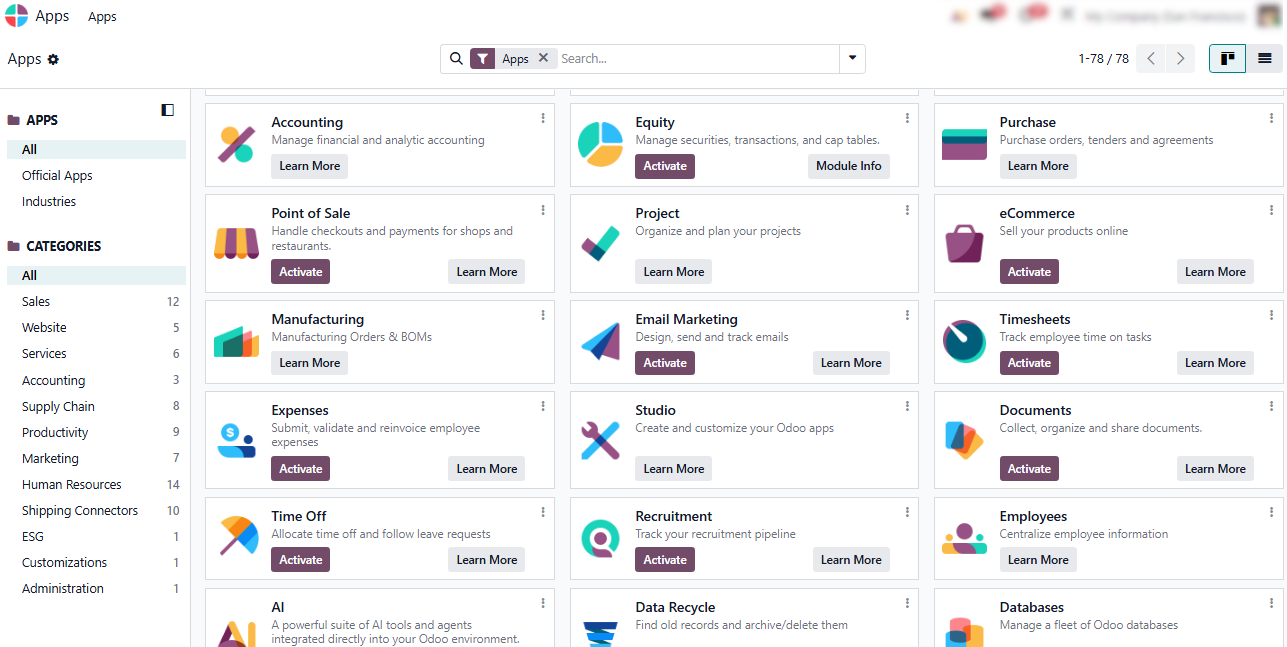Remove the Apps filter facet

pyautogui.click(x=543, y=58)
